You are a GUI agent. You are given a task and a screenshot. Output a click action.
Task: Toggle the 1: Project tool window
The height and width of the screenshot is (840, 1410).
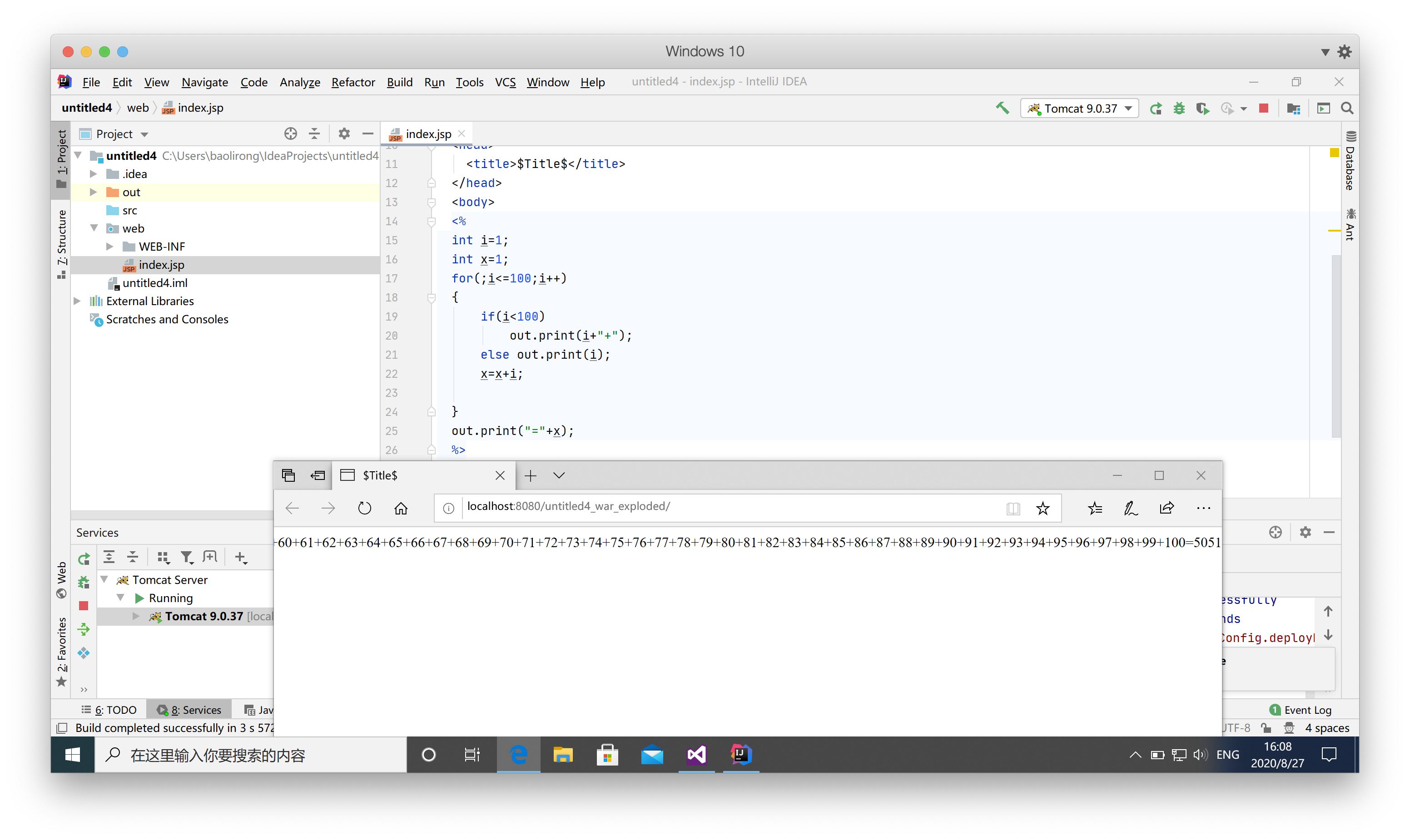(x=61, y=160)
